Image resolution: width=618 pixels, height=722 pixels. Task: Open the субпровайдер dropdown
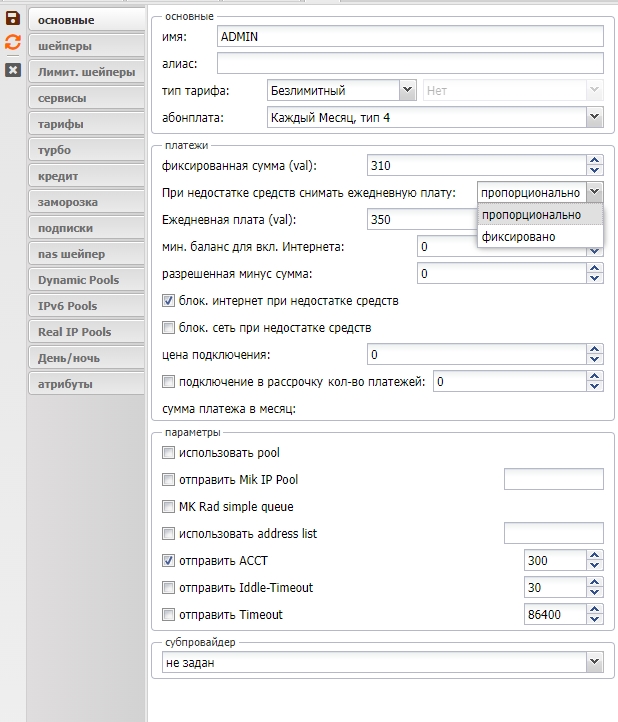tap(595, 662)
